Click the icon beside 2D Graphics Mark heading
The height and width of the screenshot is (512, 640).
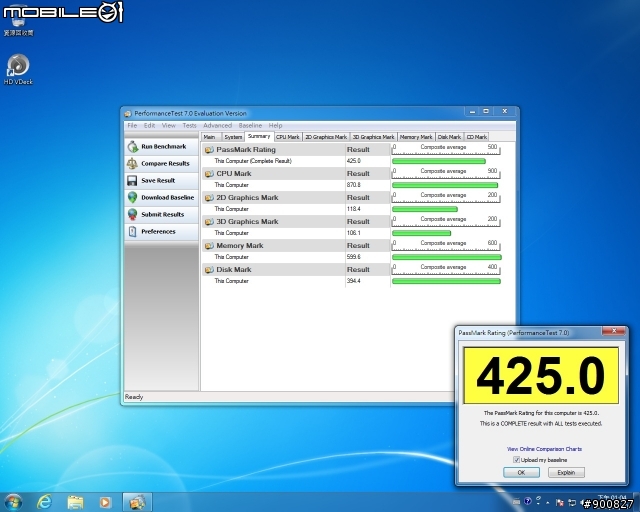pyautogui.click(x=209, y=198)
